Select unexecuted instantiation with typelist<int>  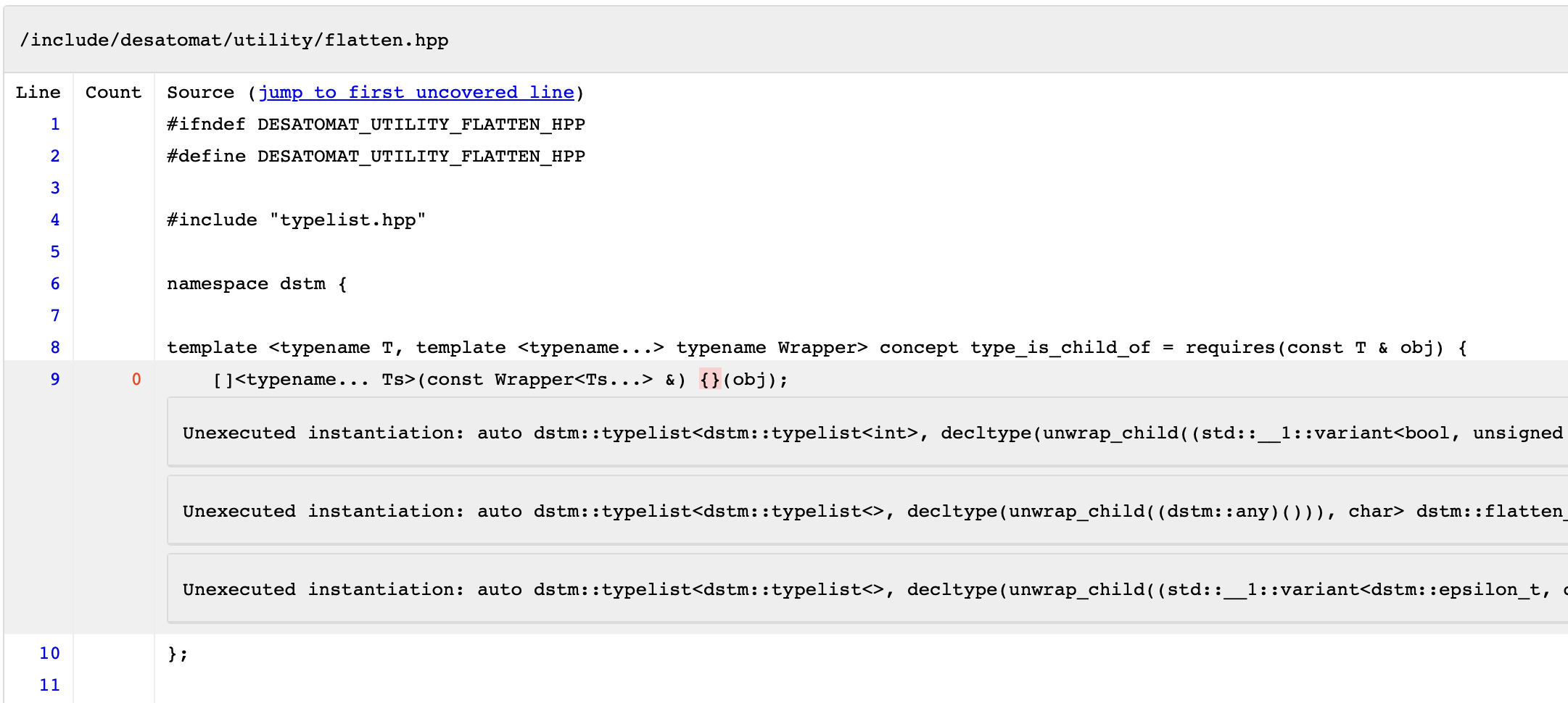click(x=867, y=432)
